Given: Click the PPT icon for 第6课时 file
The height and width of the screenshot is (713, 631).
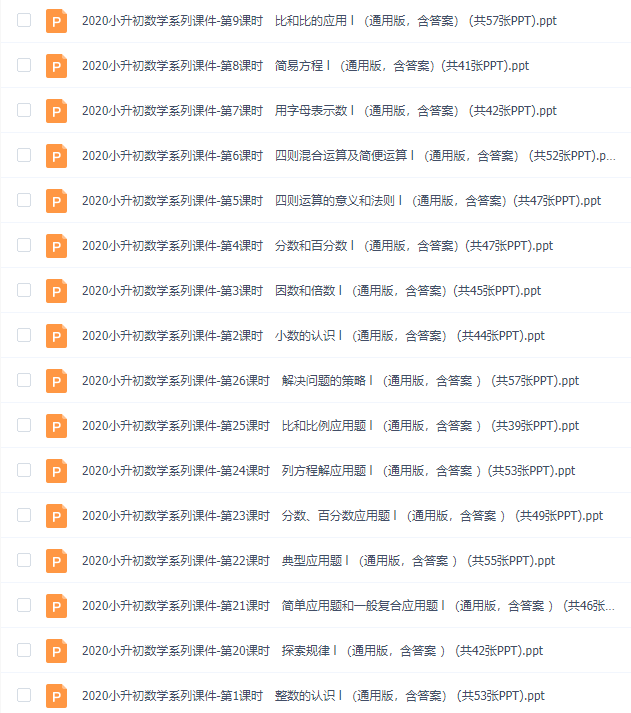Looking at the screenshot, I should 56,156.
